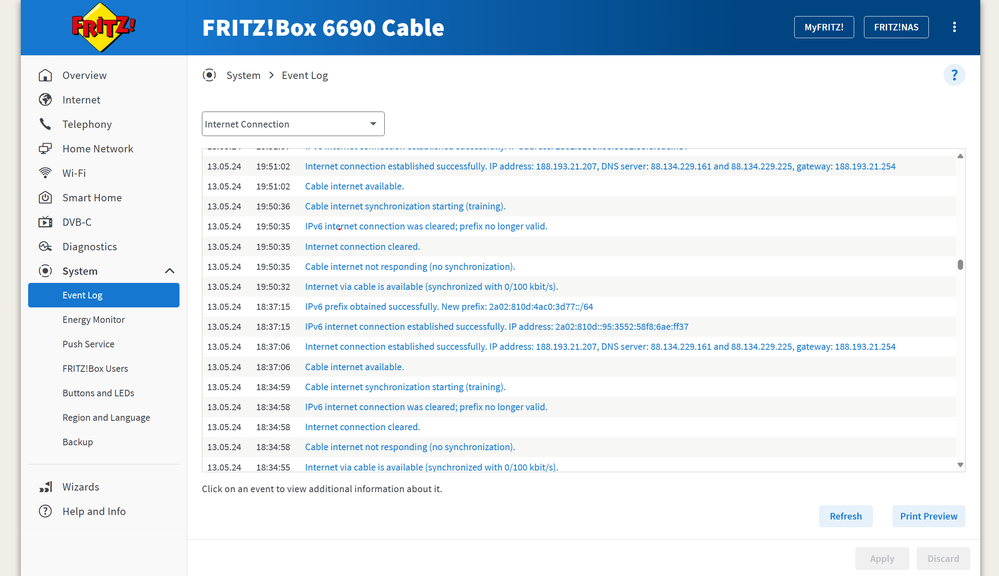Image resolution: width=999 pixels, height=576 pixels.
Task: Click the Overview house icon
Action: pos(45,76)
